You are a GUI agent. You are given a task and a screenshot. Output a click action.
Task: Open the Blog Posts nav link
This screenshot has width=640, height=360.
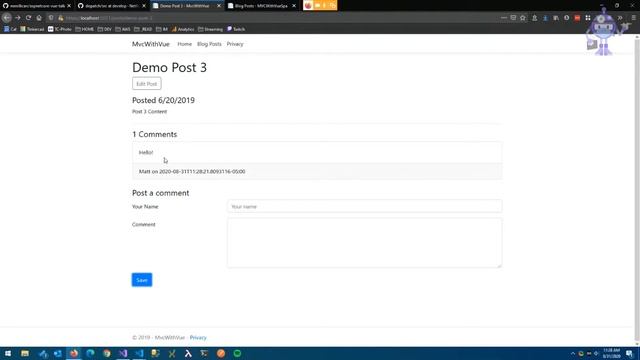click(x=209, y=44)
